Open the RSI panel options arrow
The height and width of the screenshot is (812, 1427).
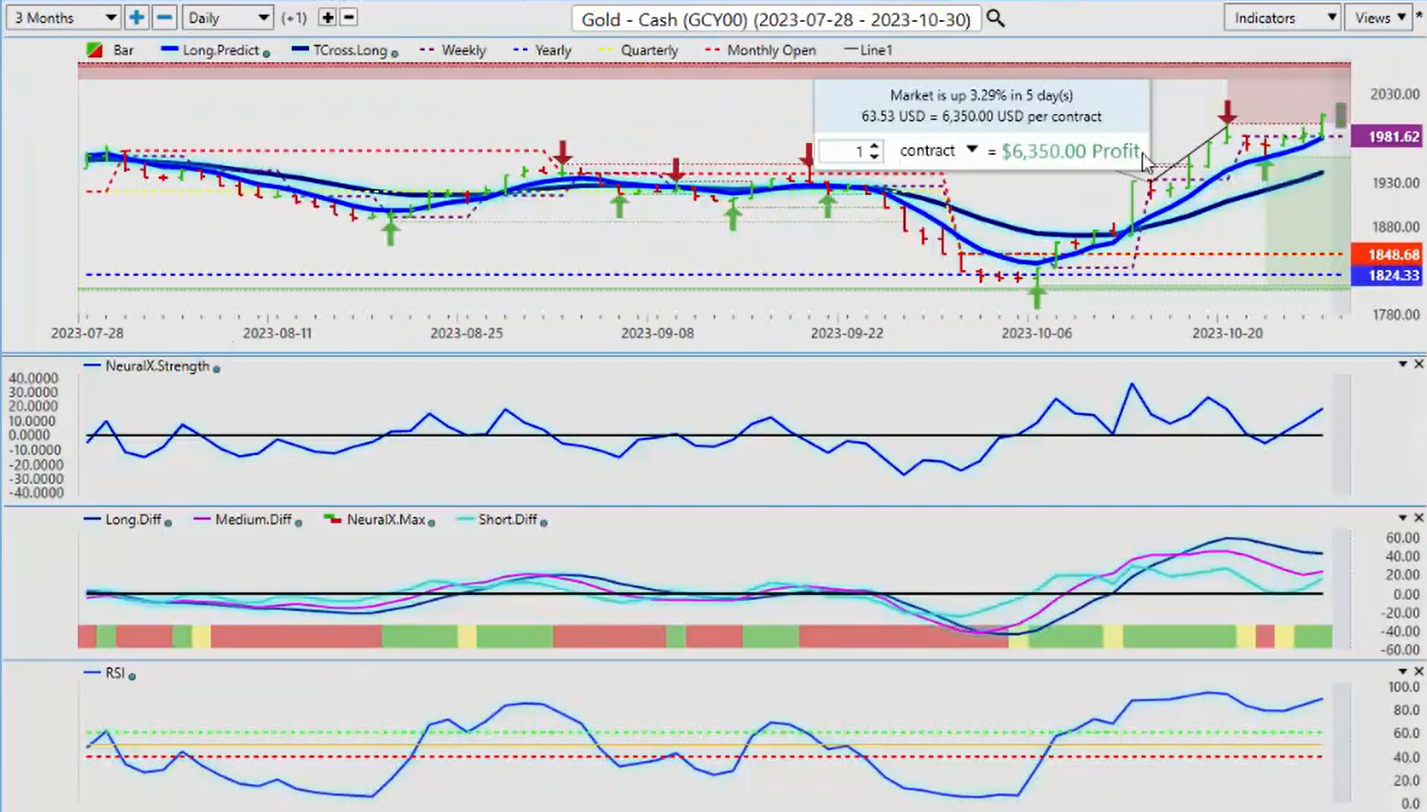[1403, 671]
